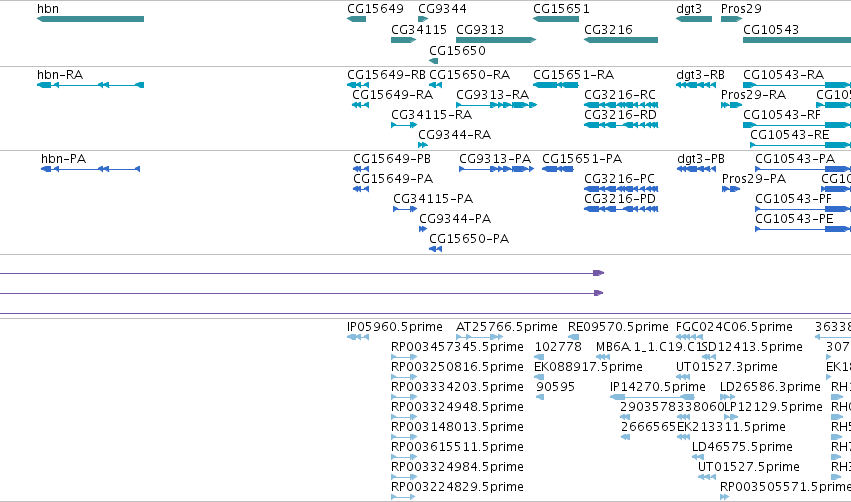The width and height of the screenshot is (851, 502).
Task: Click the CG34115 gene label
Action: [x=418, y=29]
